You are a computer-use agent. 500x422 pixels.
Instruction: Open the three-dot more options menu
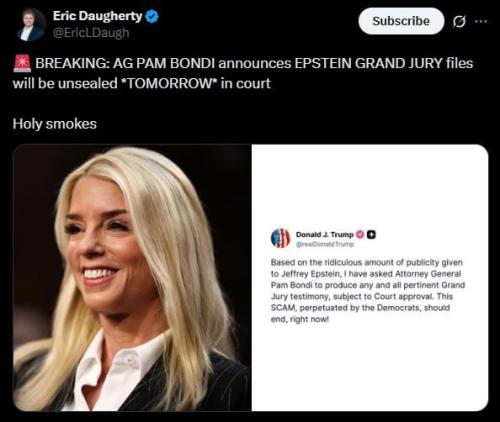481,21
